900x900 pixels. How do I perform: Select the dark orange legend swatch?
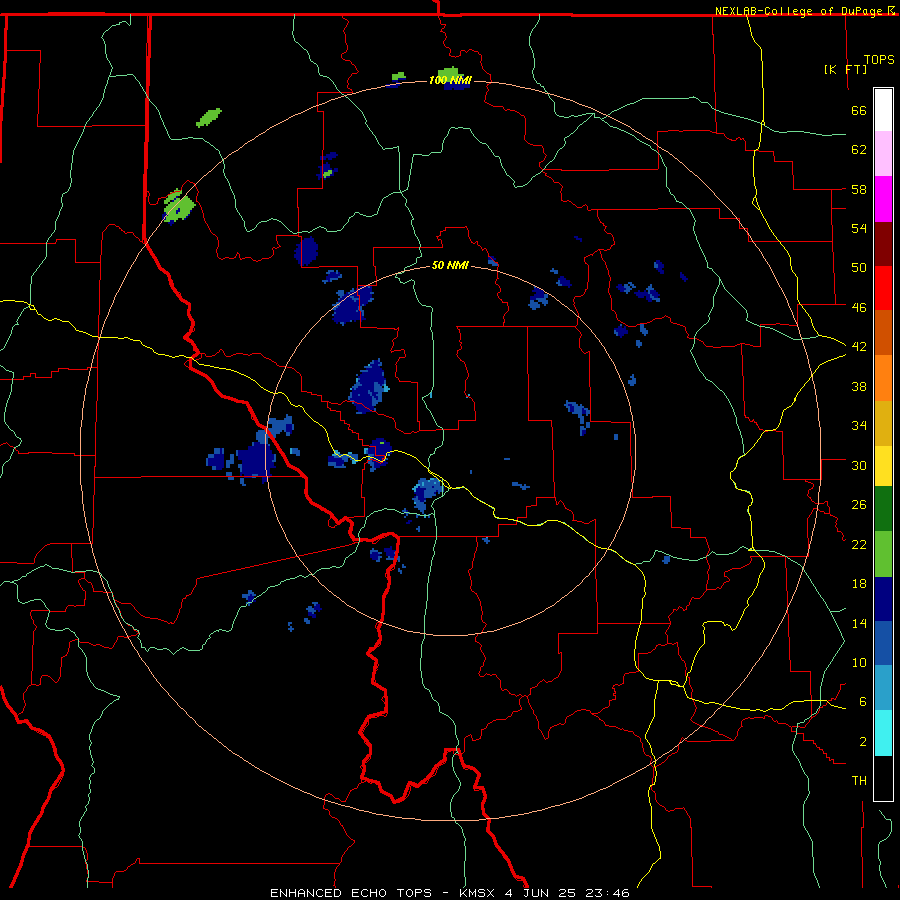click(x=883, y=332)
